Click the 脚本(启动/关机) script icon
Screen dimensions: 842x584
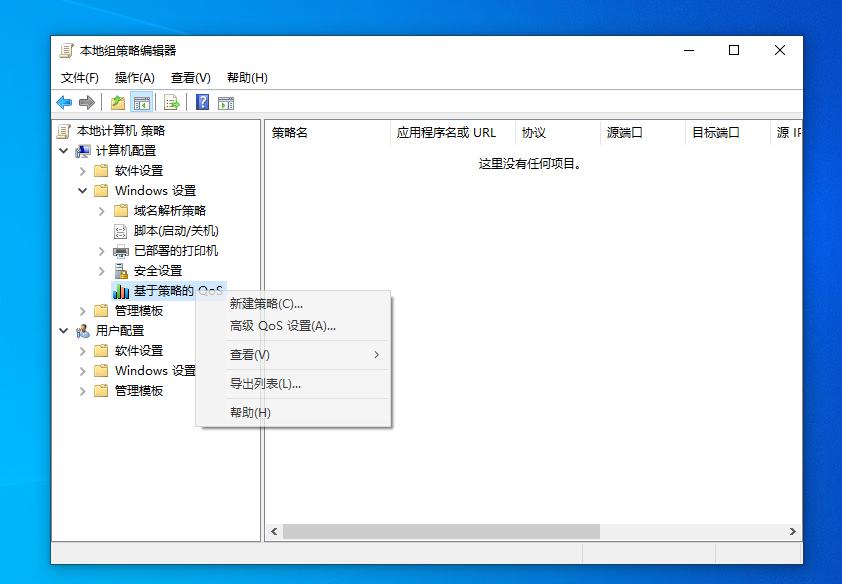pyautogui.click(x=120, y=230)
